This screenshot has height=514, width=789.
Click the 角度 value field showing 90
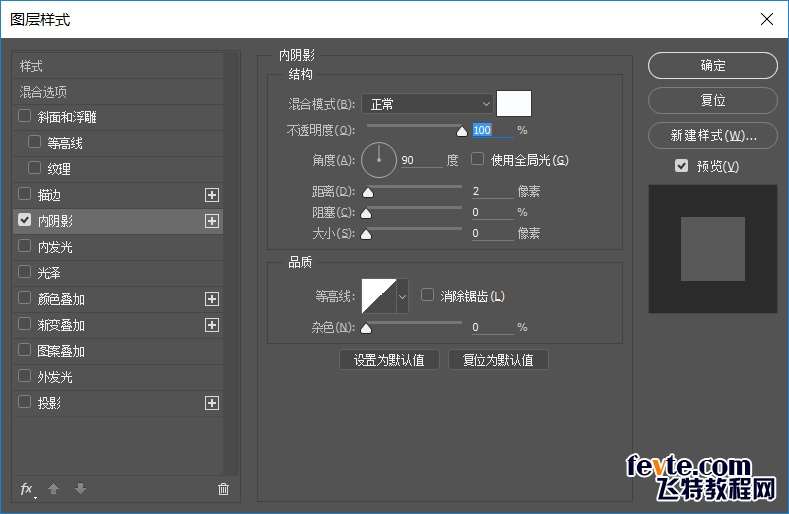point(422,161)
